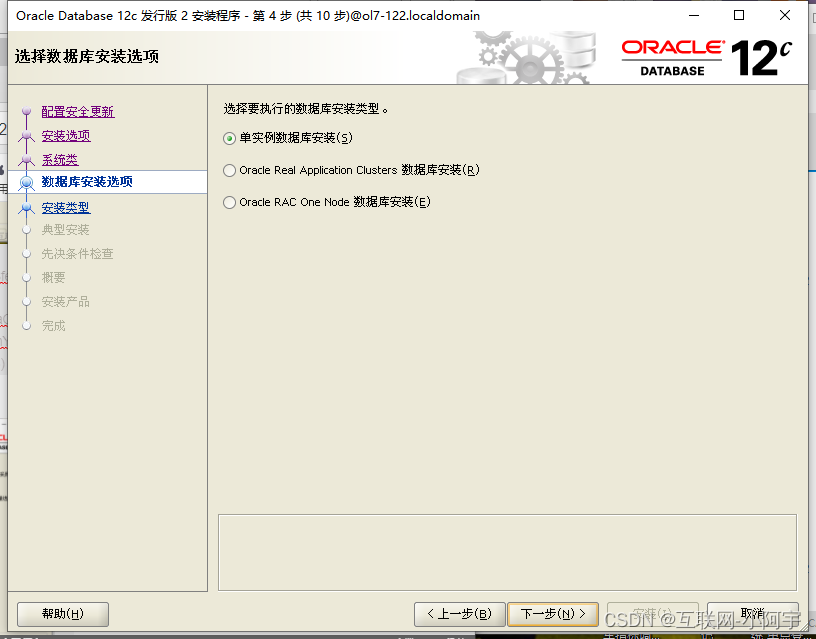Image resolution: width=816 pixels, height=639 pixels.
Task: Click the 安装产品 step label
Action: (x=66, y=301)
